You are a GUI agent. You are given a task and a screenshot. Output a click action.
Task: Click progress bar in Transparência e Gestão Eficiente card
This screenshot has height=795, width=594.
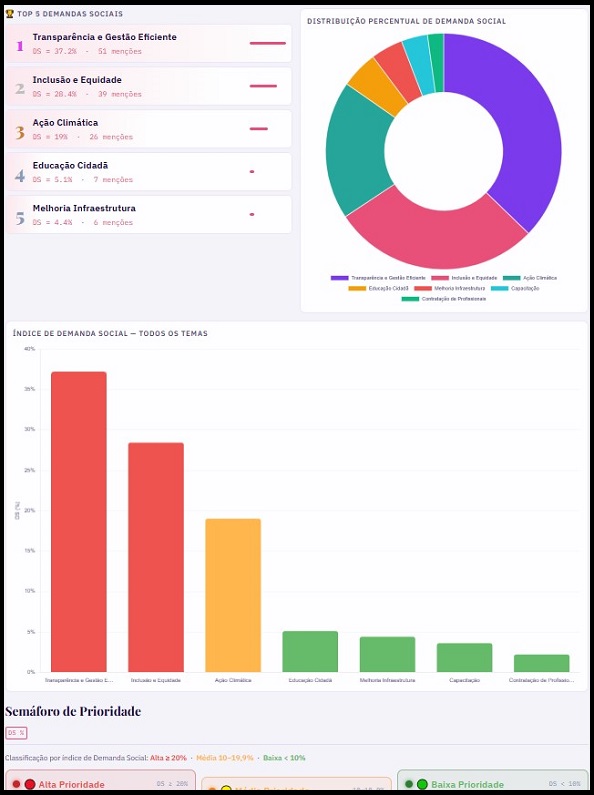tap(268, 44)
